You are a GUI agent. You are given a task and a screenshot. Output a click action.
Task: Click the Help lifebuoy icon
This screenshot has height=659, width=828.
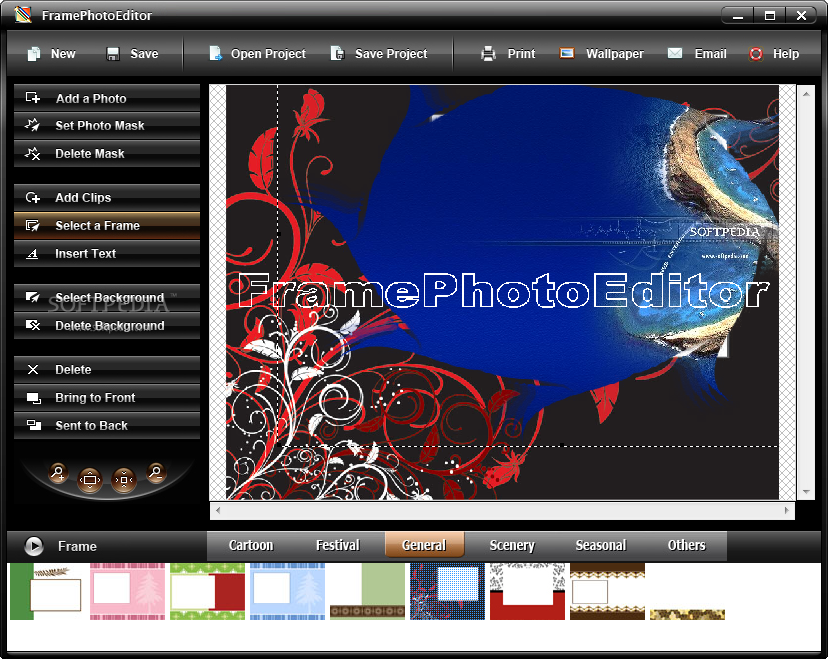tap(756, 54)
